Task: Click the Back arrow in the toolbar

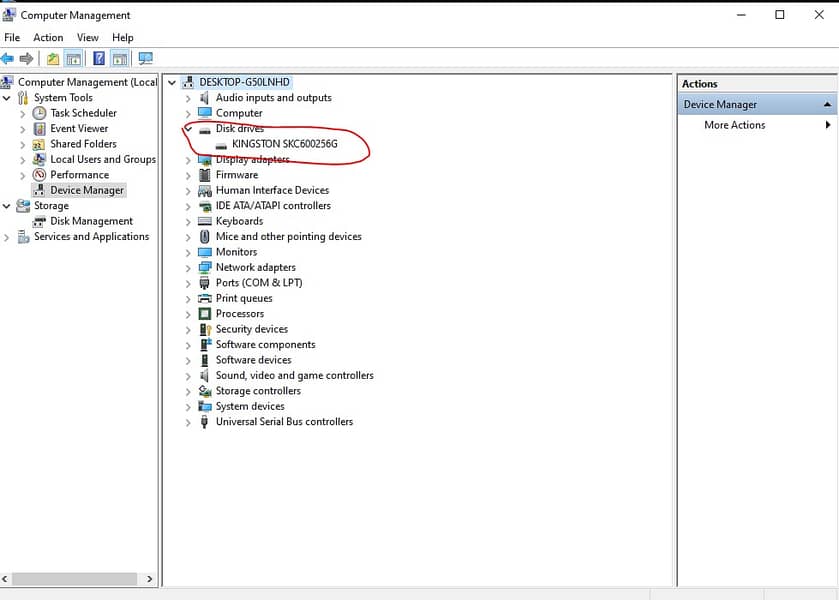Action: 7,58
